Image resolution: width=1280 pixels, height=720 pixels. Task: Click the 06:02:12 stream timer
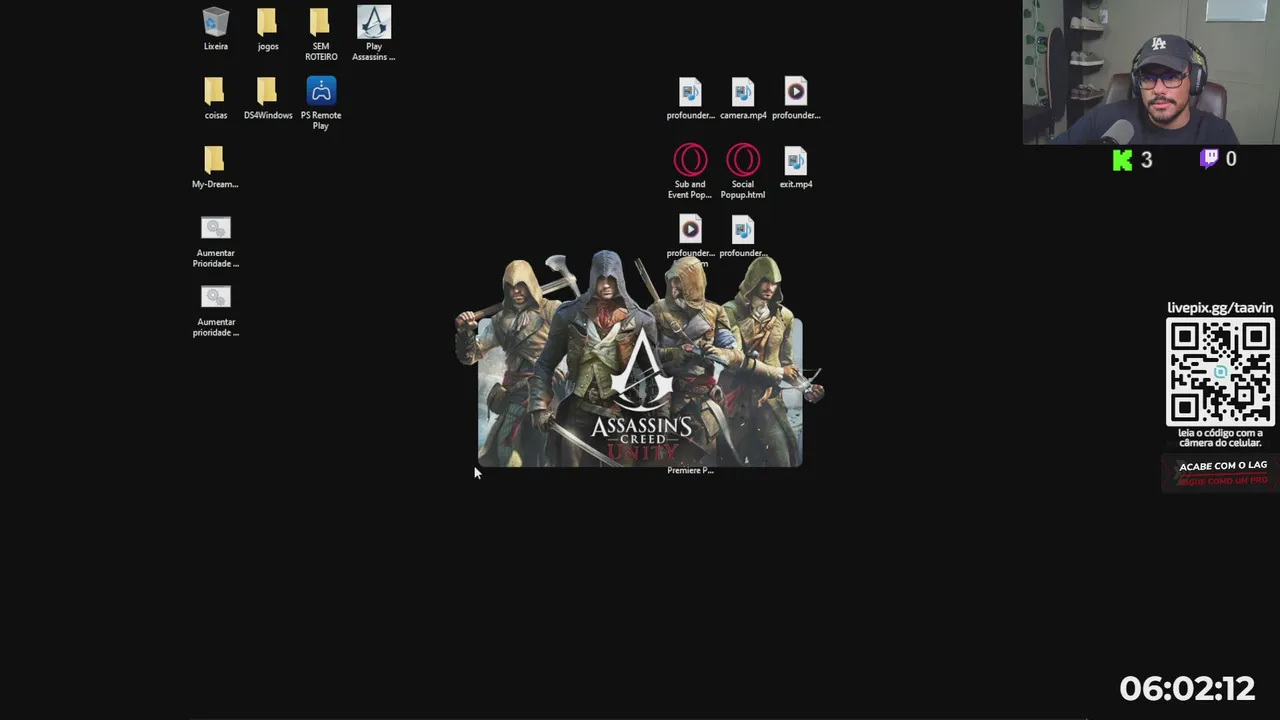pos(1187,688)
